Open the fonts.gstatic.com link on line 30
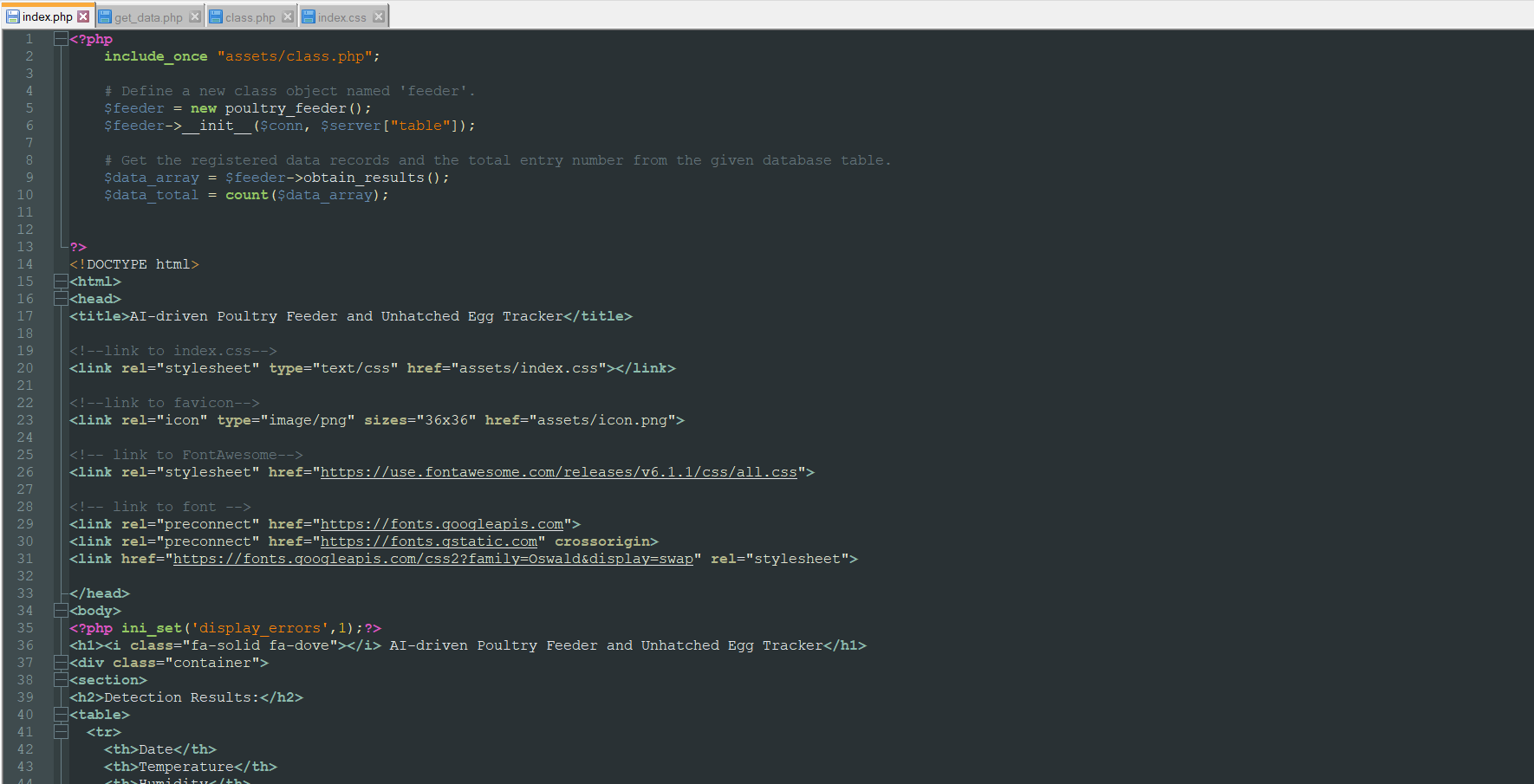The image size is (1534, 784). click(x=430, y=541)
